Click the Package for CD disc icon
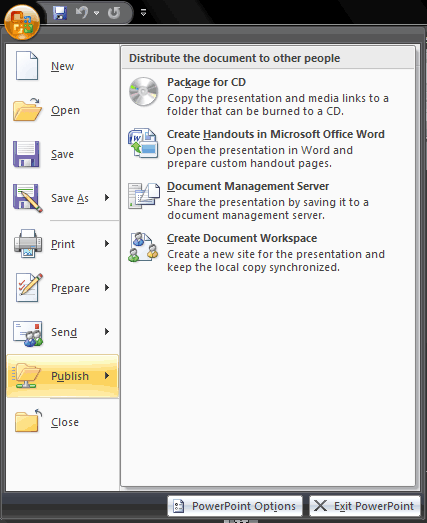Screen dimensions: 427x523 click(x=143, y=92)
